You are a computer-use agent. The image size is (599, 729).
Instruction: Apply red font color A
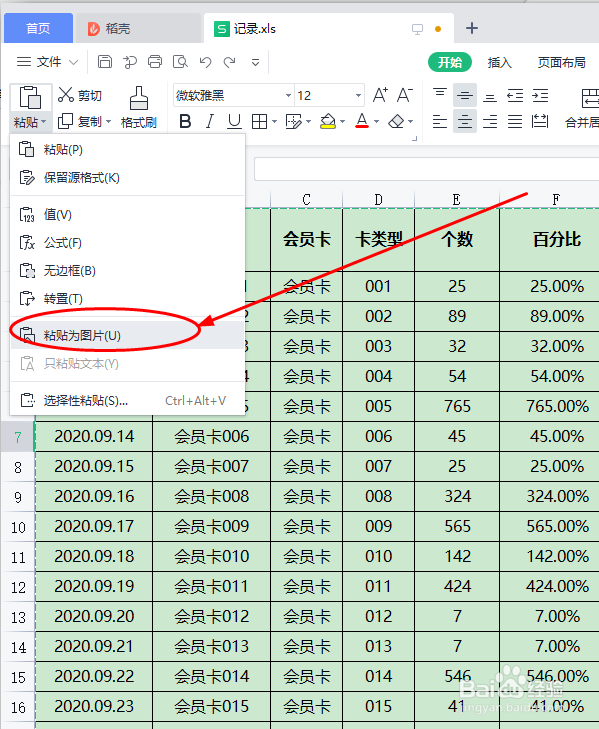pyautogui.click(x=362, y=121)
